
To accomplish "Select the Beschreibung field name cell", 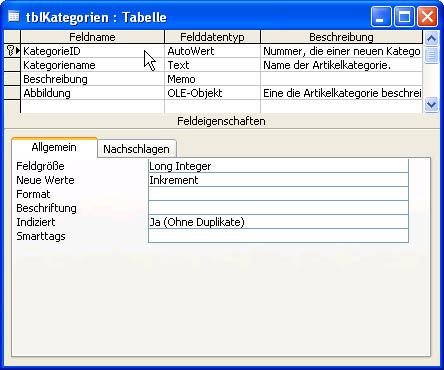I will pyautogui.click(x=92, y=79).
